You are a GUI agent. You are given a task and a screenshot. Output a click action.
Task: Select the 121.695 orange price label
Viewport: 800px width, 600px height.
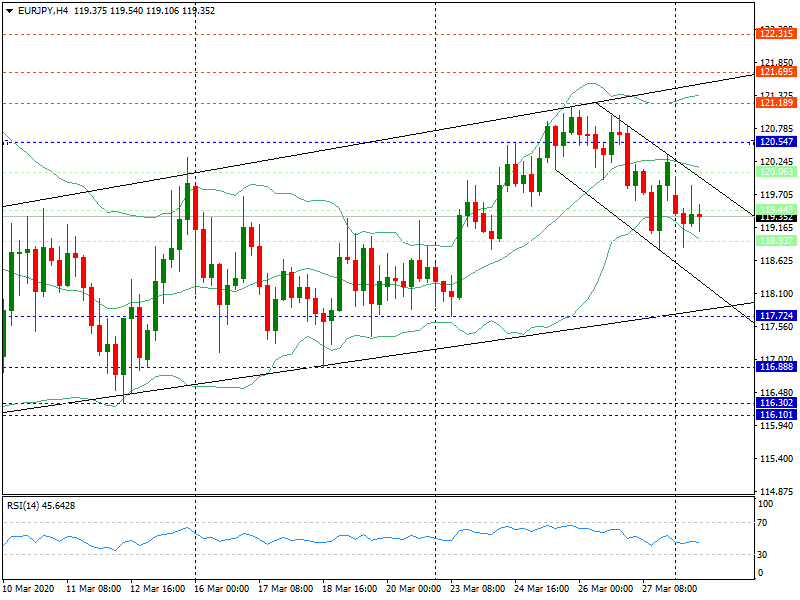click(x=776, y=72)
